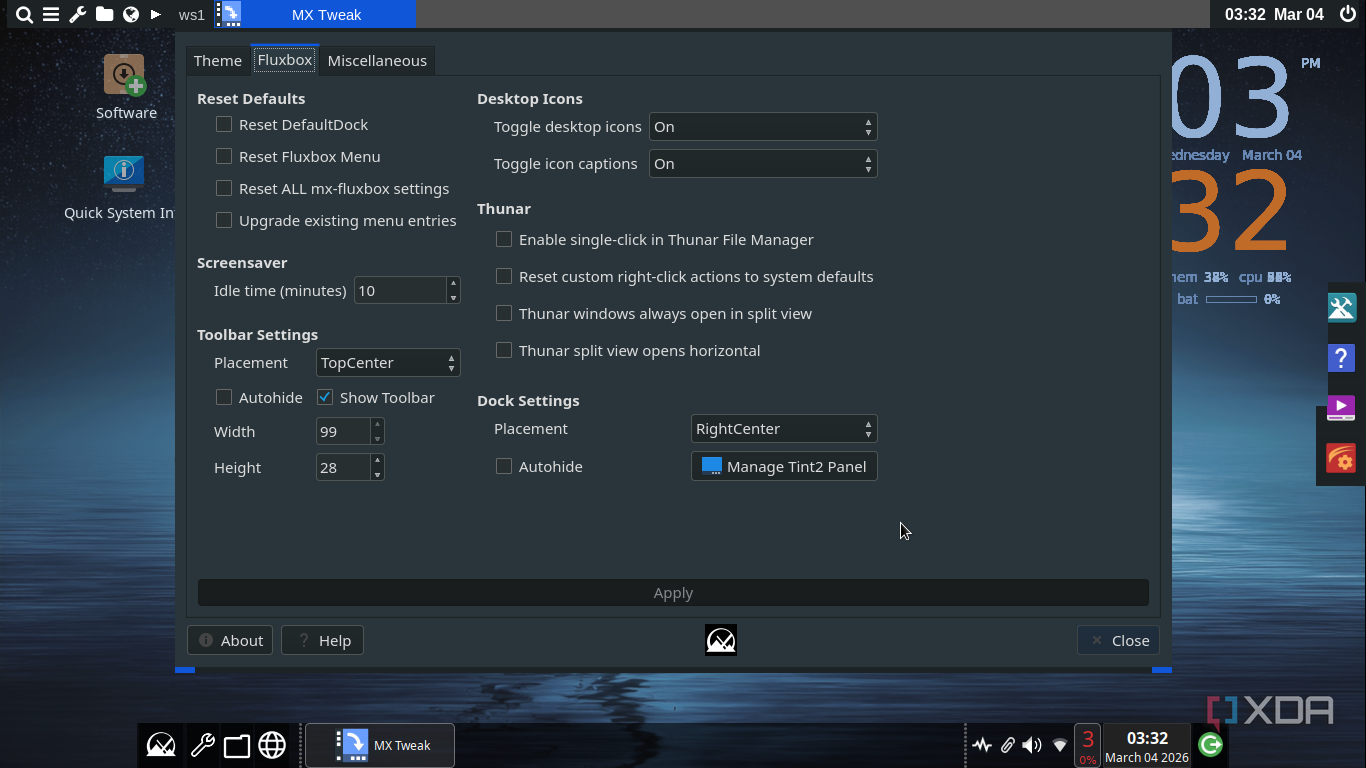Decrease toolbar Width with down arrow
Screen dimensions: 1366x768
pyautogui.click(x=377, y=438)
